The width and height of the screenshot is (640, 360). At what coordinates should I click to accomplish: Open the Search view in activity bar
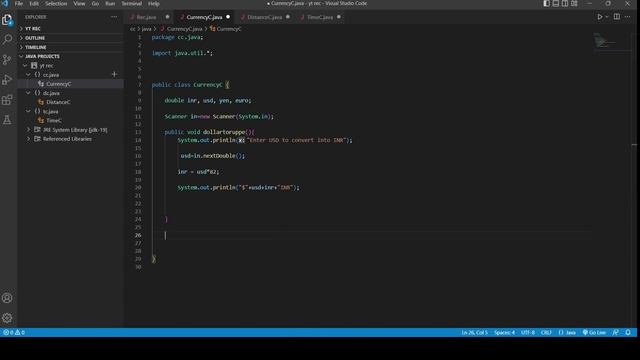7,40
